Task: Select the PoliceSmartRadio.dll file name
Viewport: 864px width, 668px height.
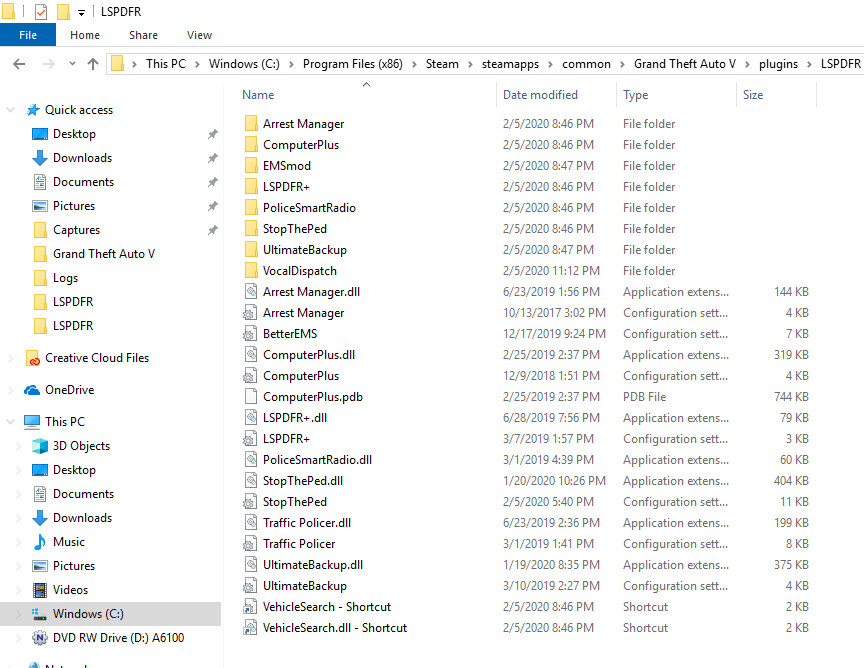Action: pyautogui.click(x=317, y=460)
